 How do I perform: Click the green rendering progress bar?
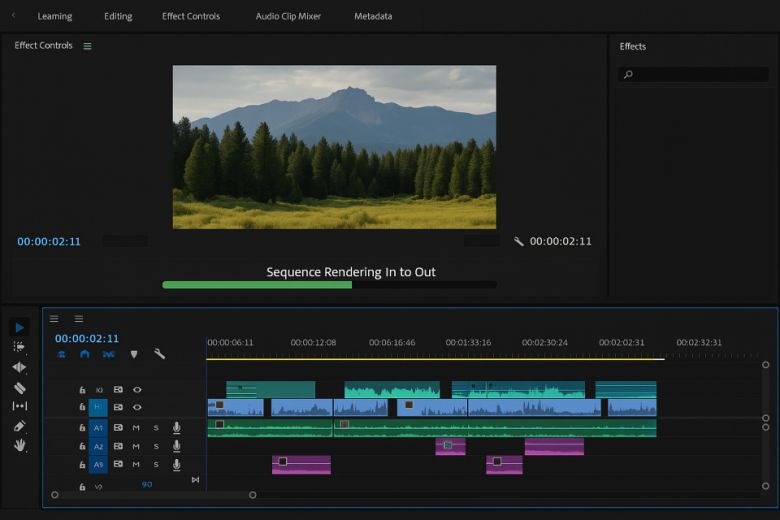coord(257,285)
